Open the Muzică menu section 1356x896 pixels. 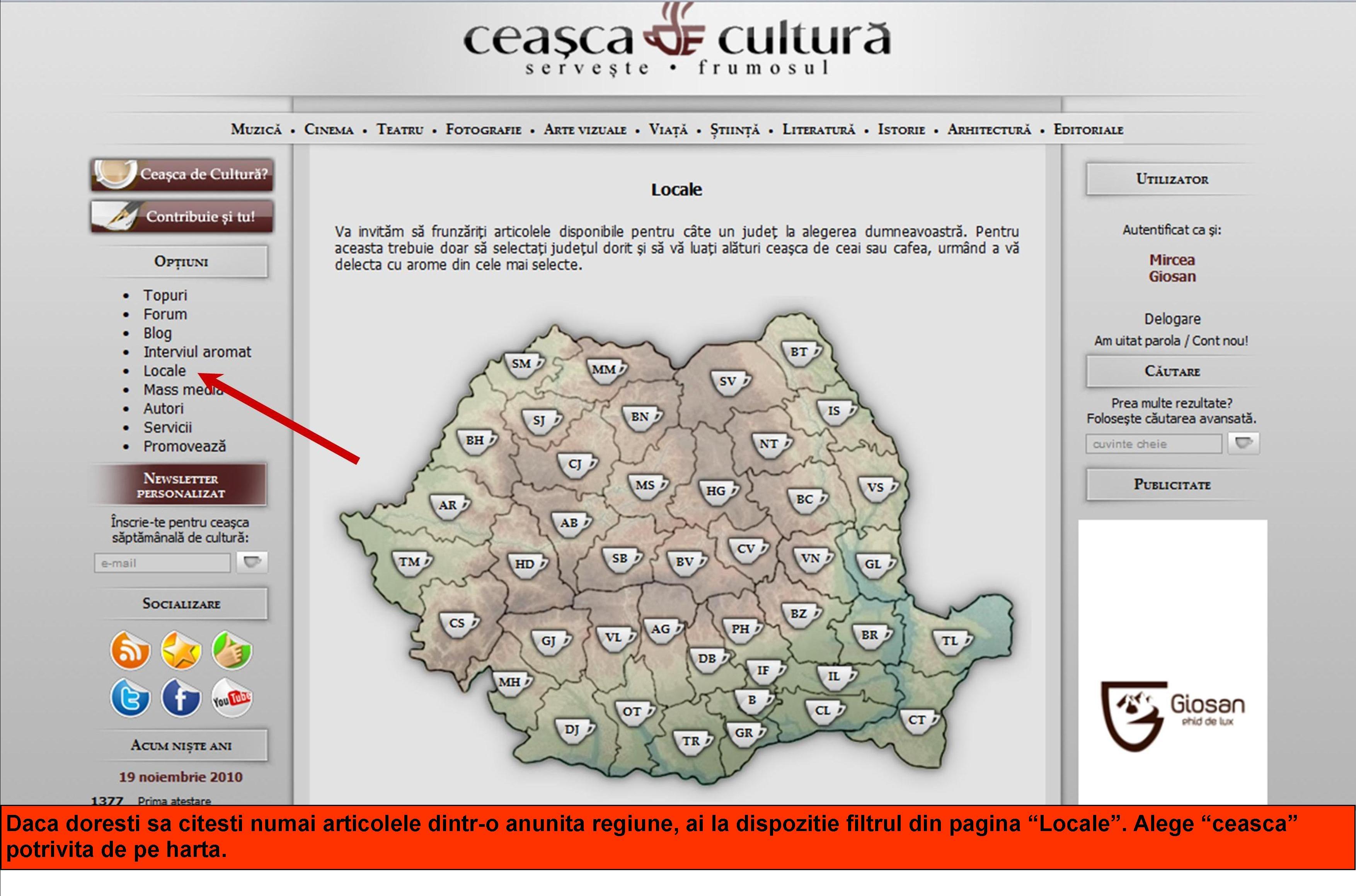coord(256,130)
